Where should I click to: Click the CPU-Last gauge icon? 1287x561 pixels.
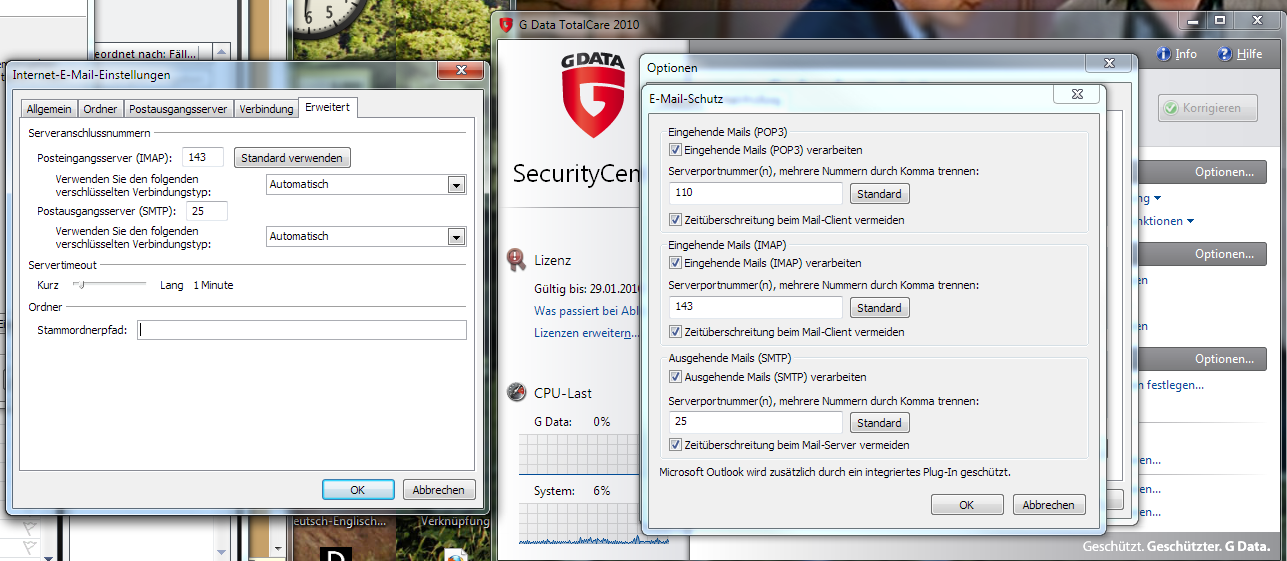tap(516, 393)
